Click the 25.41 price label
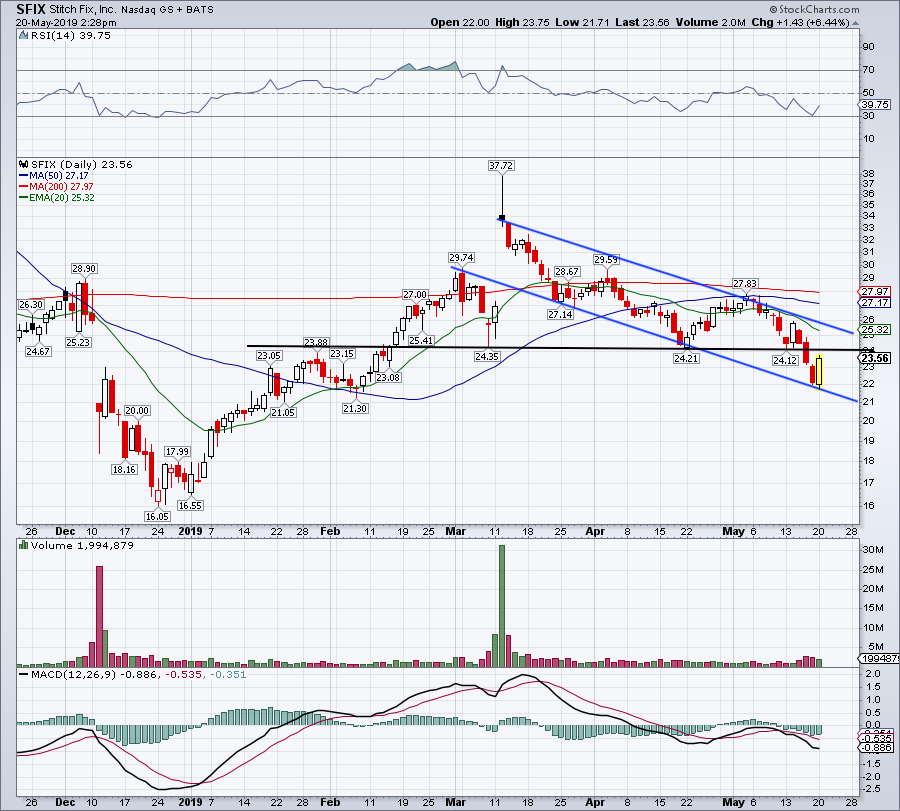 (421, 340)
